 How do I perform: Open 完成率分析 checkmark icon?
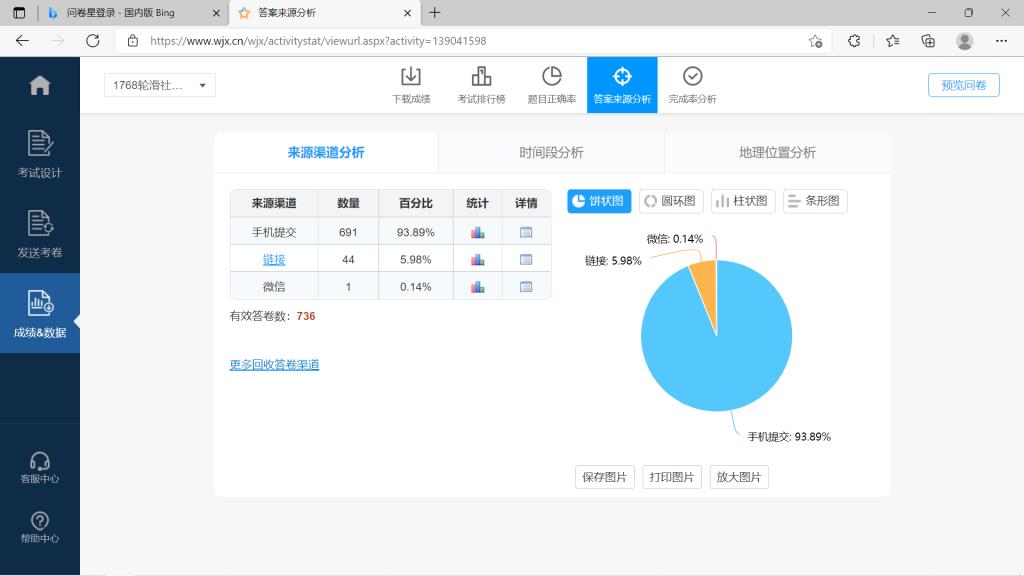tap(692, 77)
